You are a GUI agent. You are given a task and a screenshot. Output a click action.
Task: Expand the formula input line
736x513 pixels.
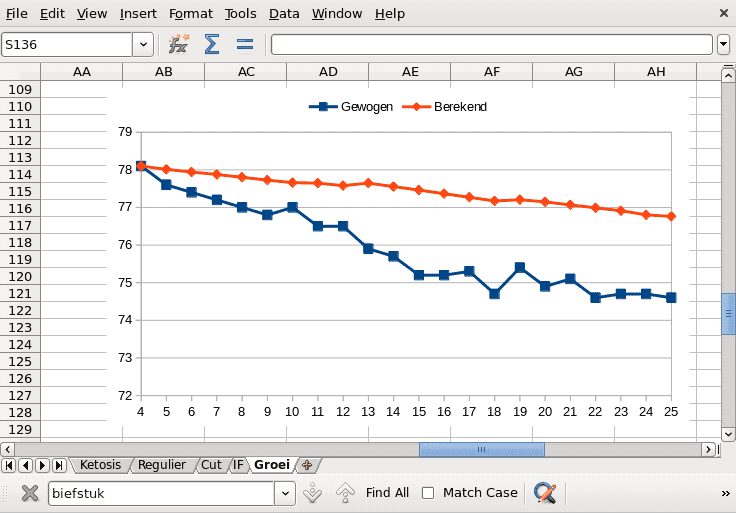point(723,44)
